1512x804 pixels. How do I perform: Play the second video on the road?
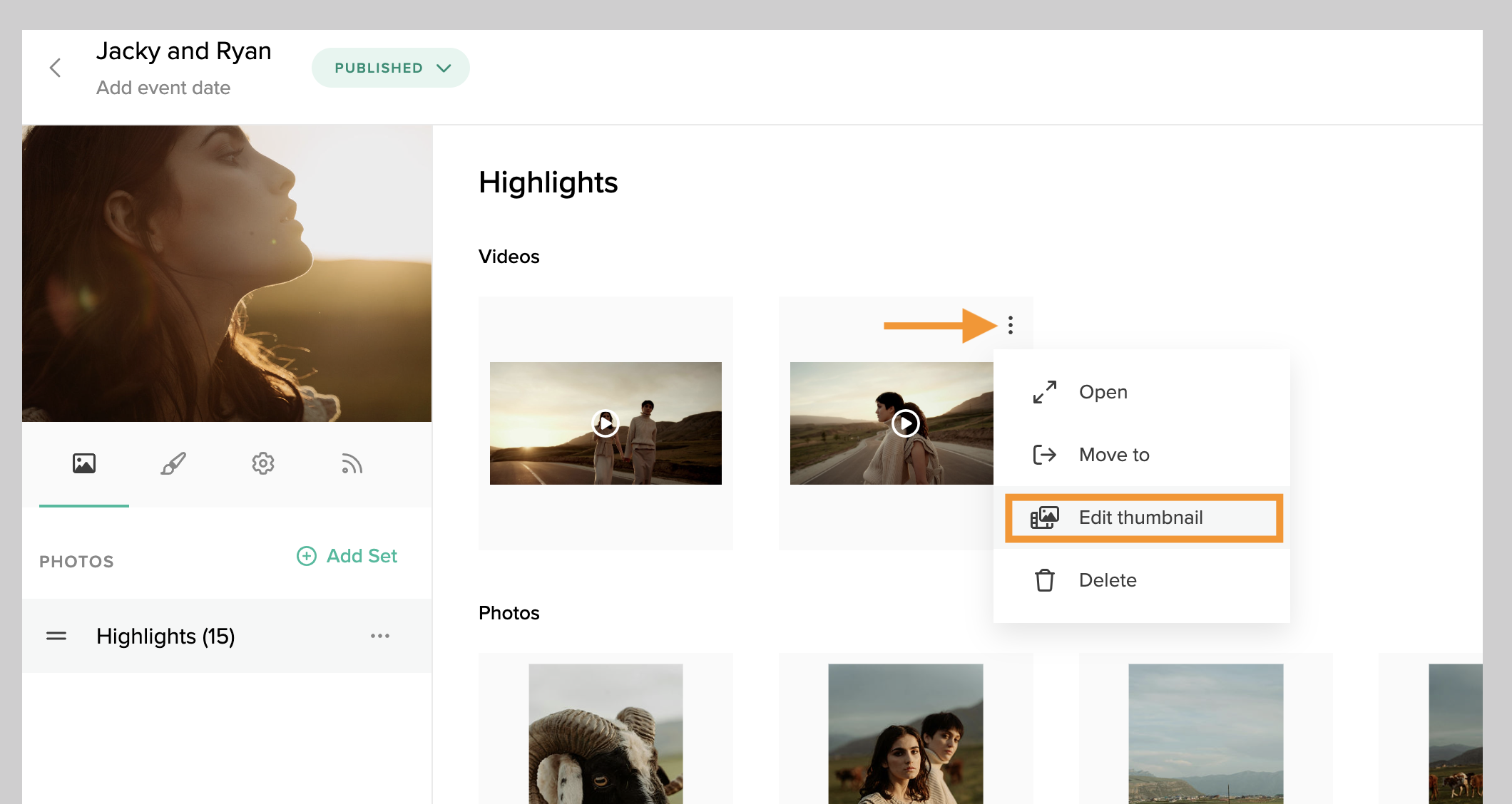[906, 423]
